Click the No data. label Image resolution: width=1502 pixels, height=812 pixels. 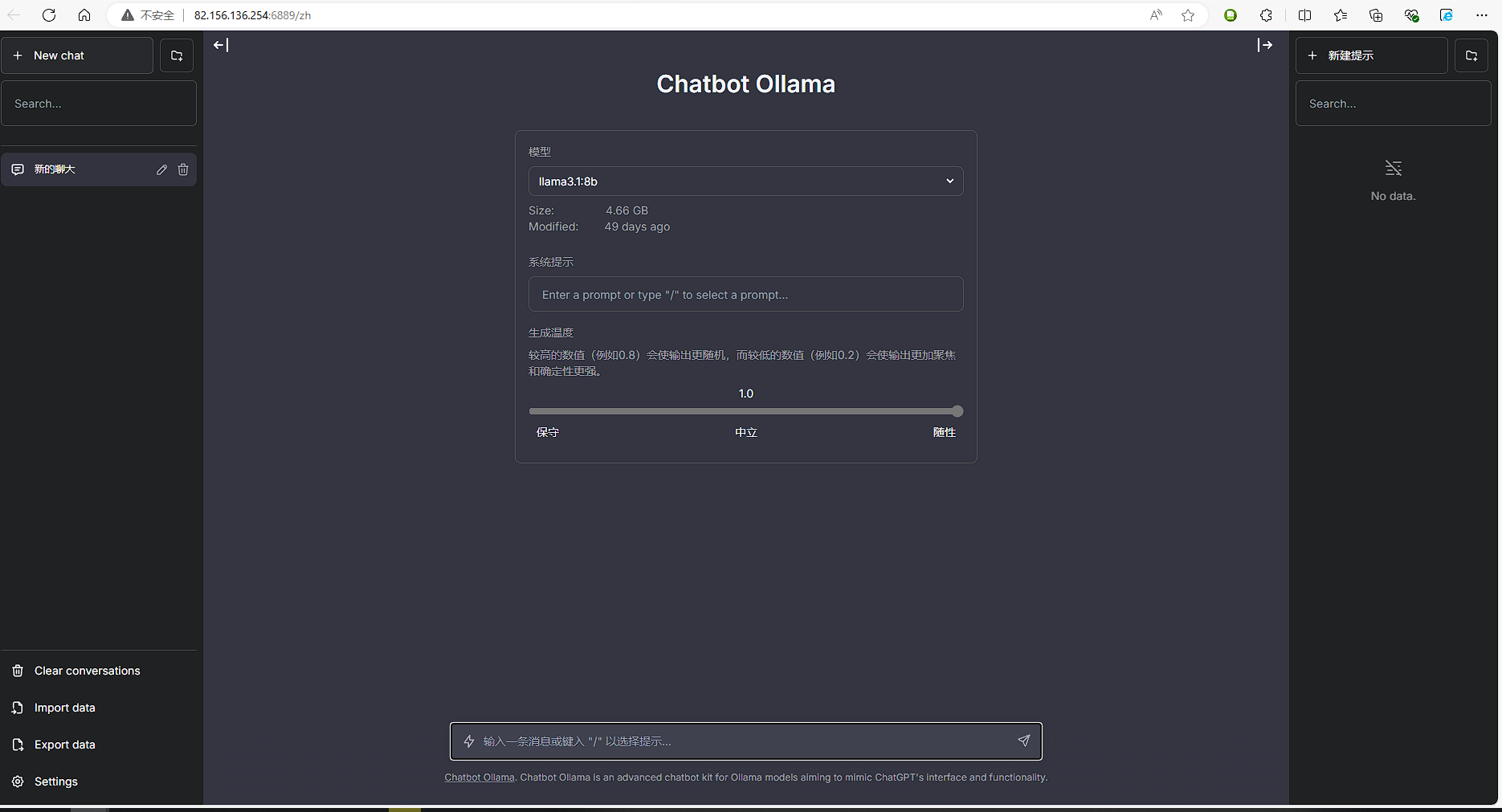(1393, 196)
